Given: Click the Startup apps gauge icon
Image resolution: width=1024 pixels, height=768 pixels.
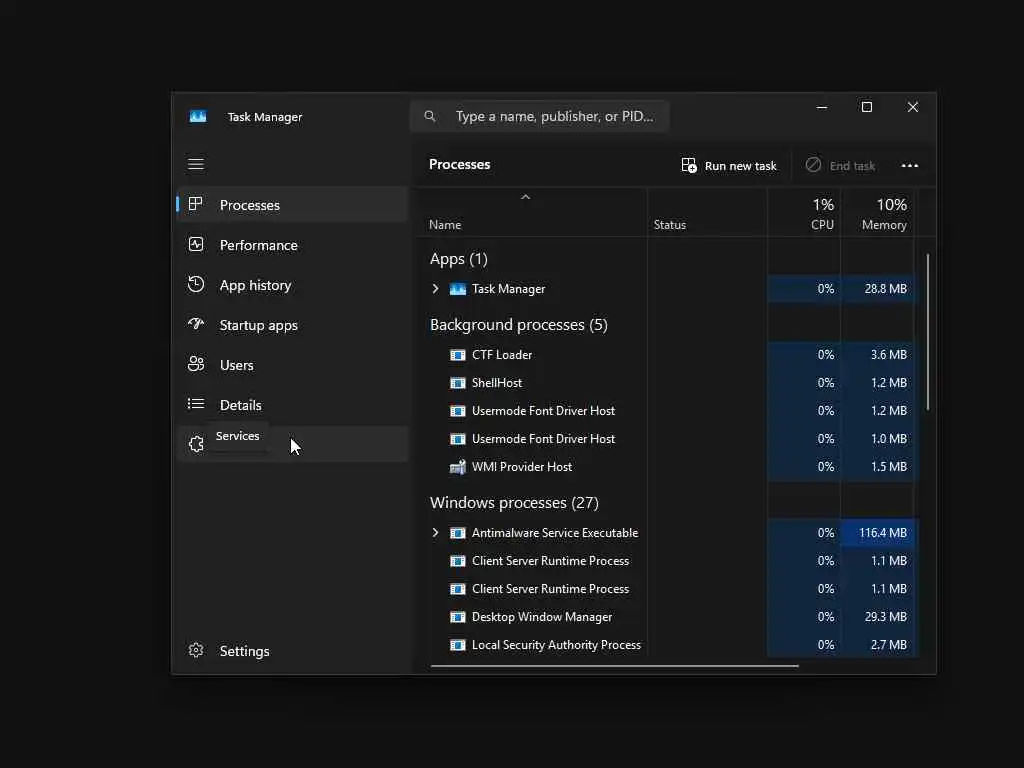Looking at the screenshot, I should tap(196, 324).
